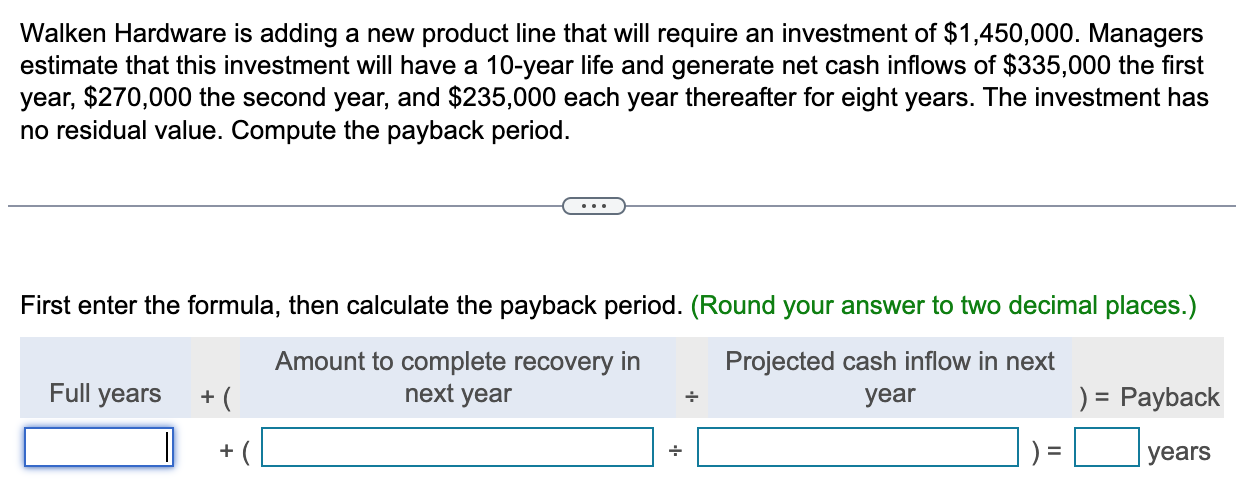Click the "First enter the formula" instruction
The height and width of the screenshot is (492, 1242).
pos(352,305)
